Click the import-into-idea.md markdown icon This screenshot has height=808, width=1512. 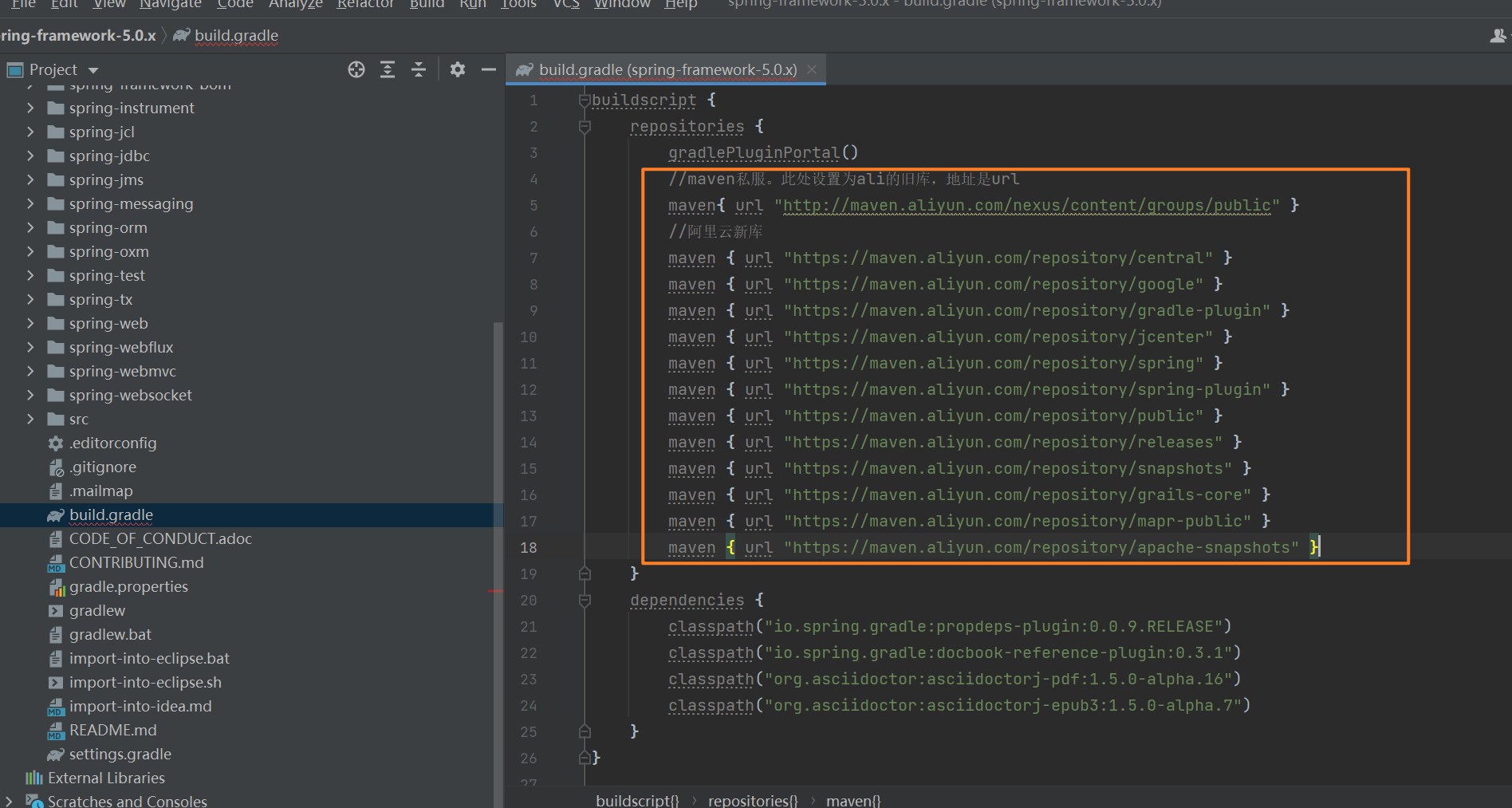point(56,707)
